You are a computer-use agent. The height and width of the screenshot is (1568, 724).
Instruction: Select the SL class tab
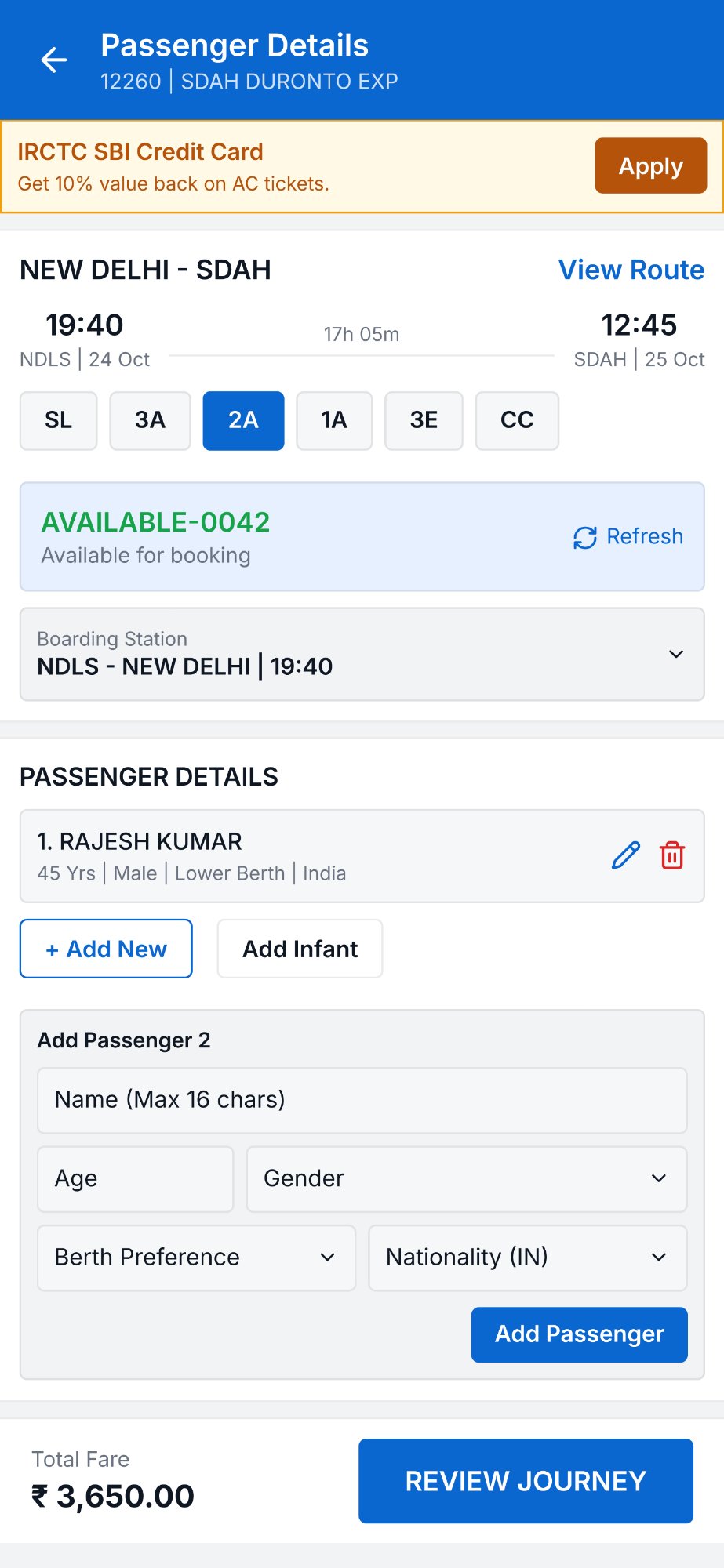coord(58,420)
